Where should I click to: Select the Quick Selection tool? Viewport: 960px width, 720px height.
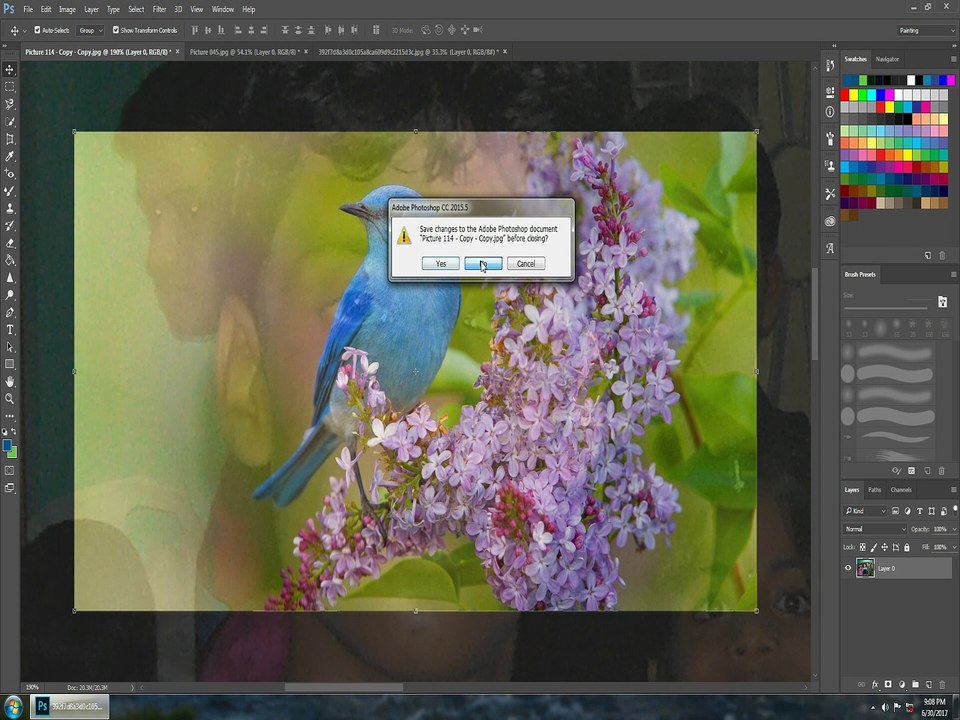[10, 122]
